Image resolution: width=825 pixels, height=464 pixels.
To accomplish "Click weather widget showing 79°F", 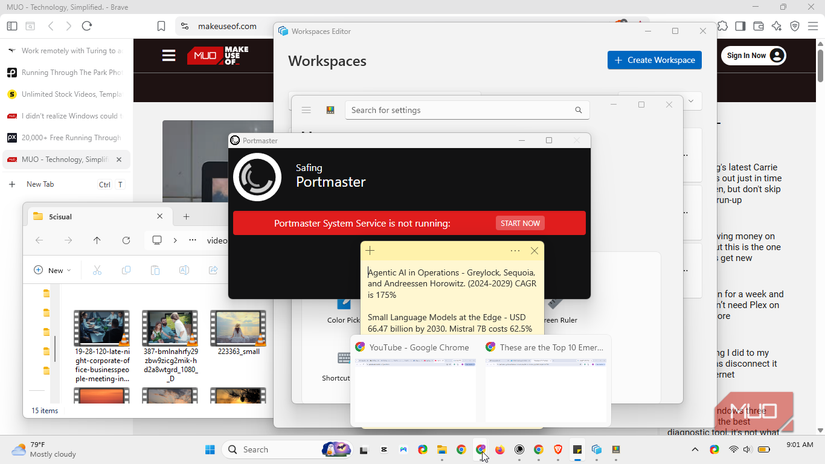I will coord(45,449).
